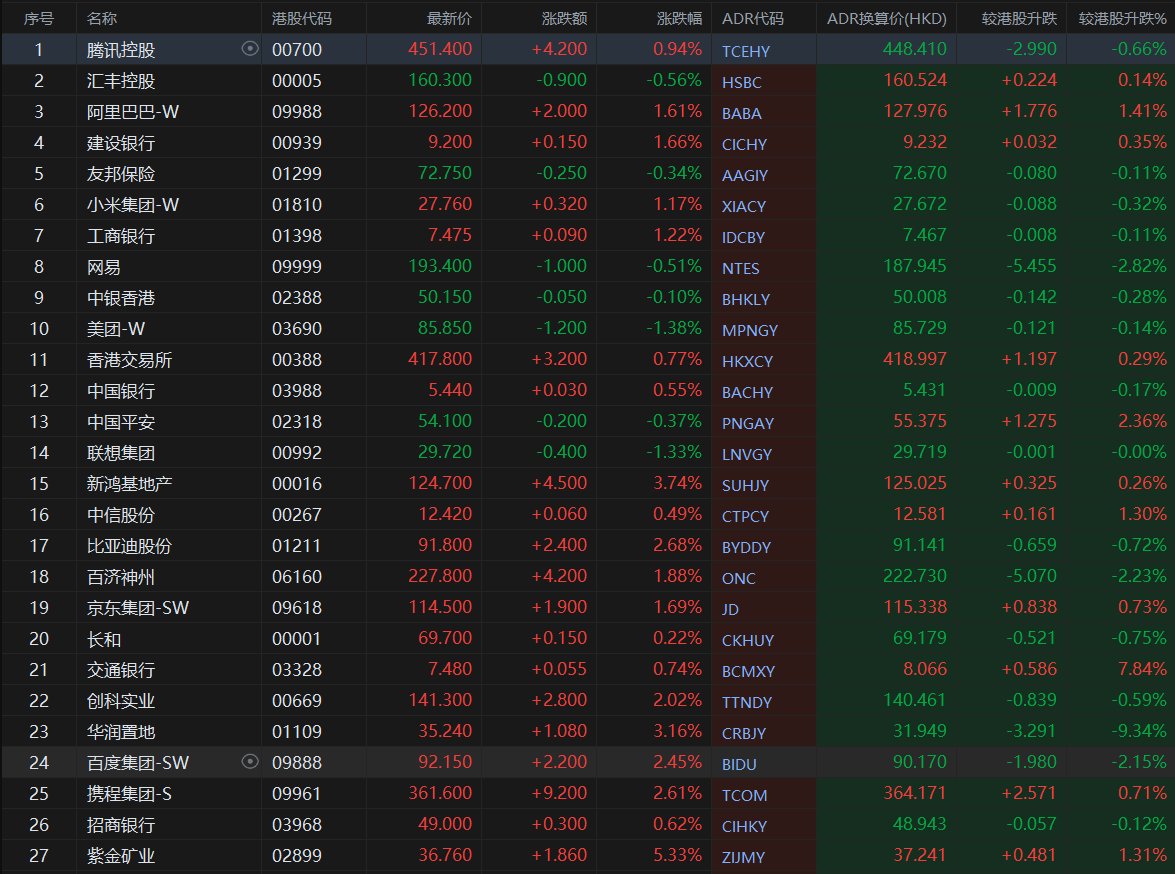Sort by 较港股升跌 column header
This screenshot has width=1175, height=874.
point(1019,18)
